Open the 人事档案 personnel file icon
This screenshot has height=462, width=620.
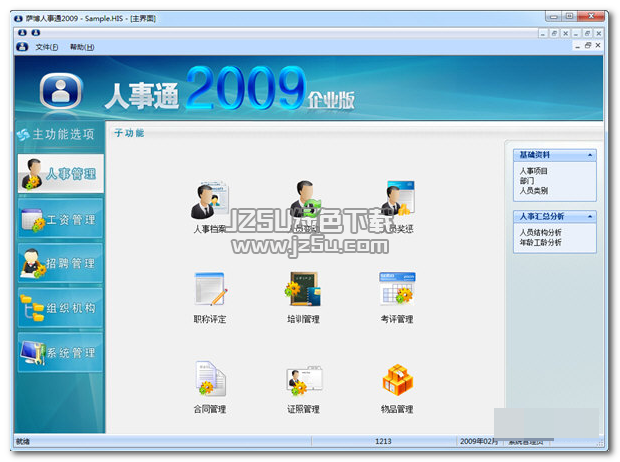[x=210, y=201]
